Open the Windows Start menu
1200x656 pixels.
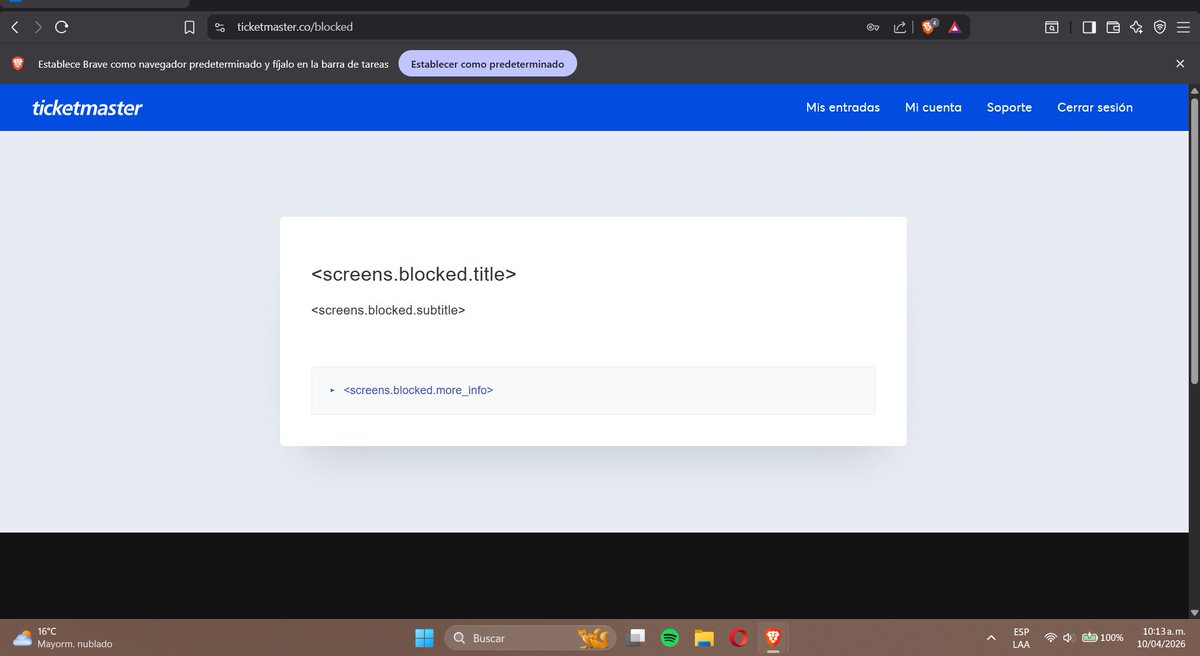(x=424, y=637)
